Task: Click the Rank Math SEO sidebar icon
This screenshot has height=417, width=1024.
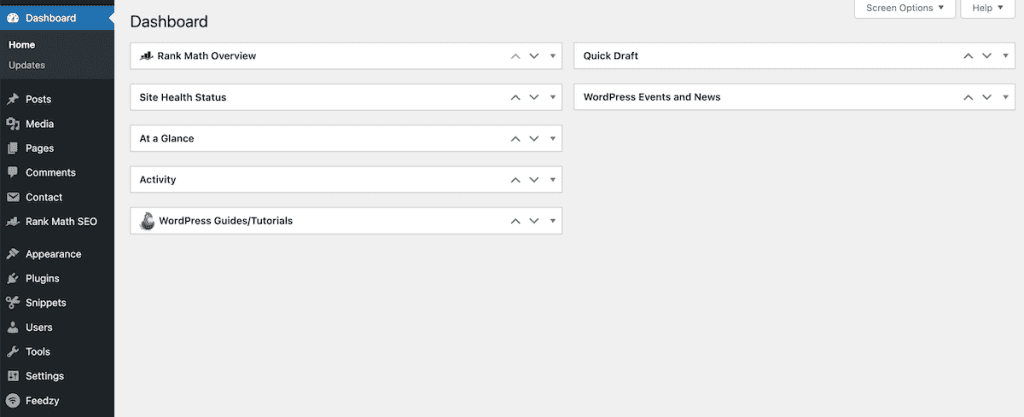Action: (x=12, y=221)
